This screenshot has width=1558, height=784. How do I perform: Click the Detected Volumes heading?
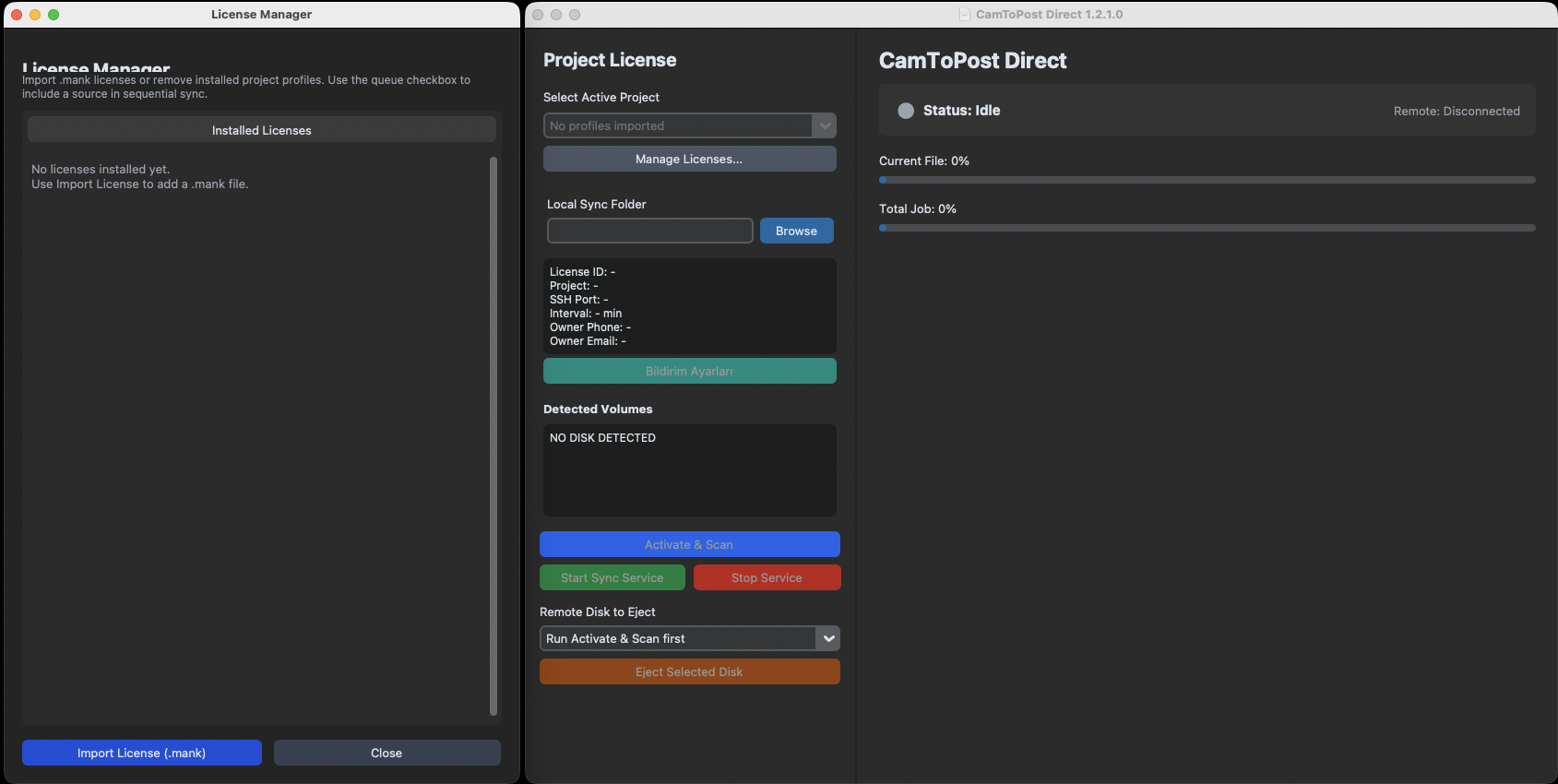[x=598, y=409]
